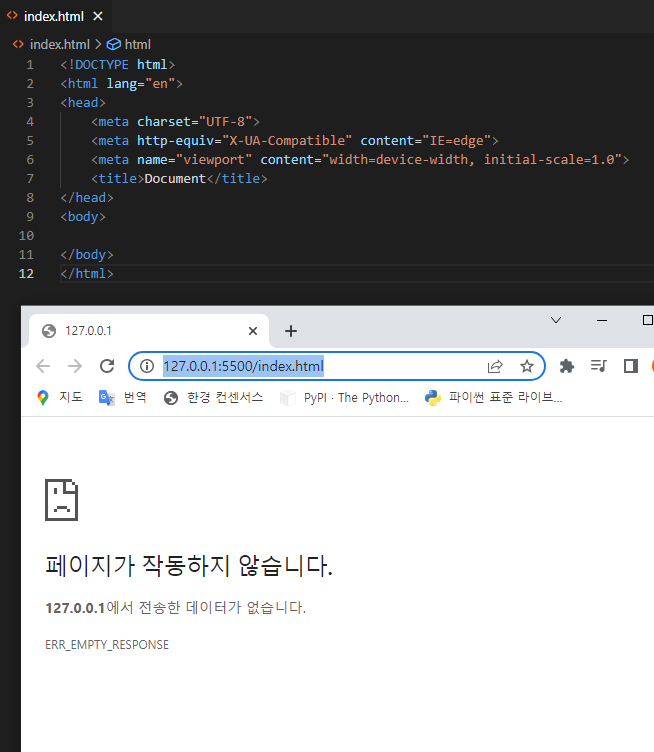
Task: Click the browser forward arrow
Action: coord(75,366)
